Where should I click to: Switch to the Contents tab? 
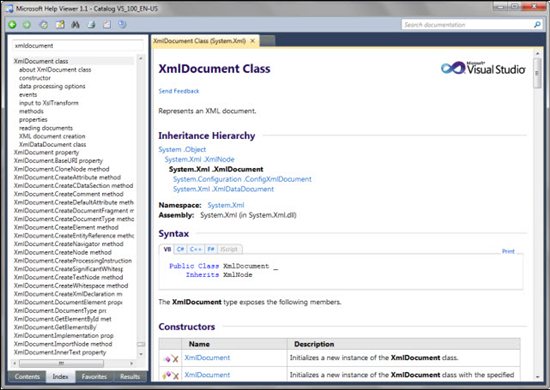click(27, 376)
